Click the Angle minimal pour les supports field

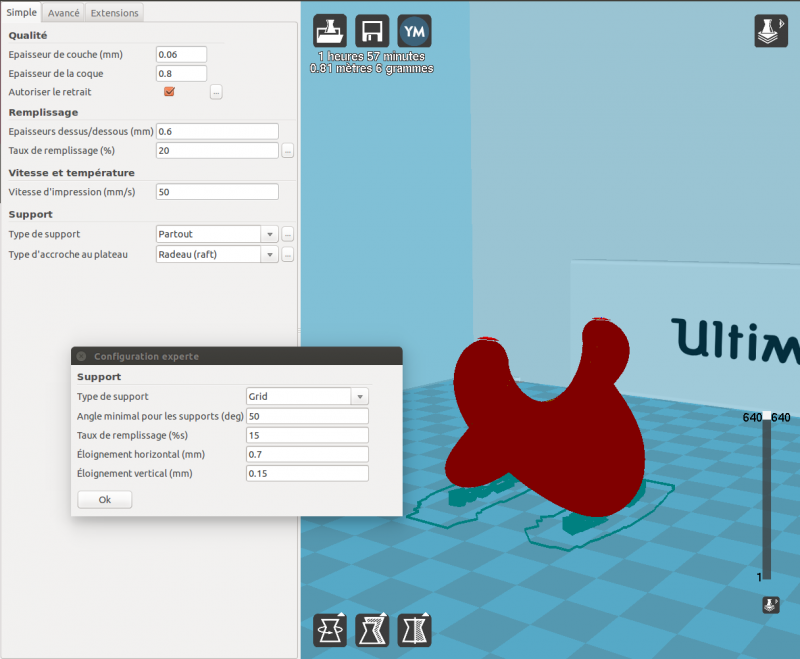pos(307,416)
